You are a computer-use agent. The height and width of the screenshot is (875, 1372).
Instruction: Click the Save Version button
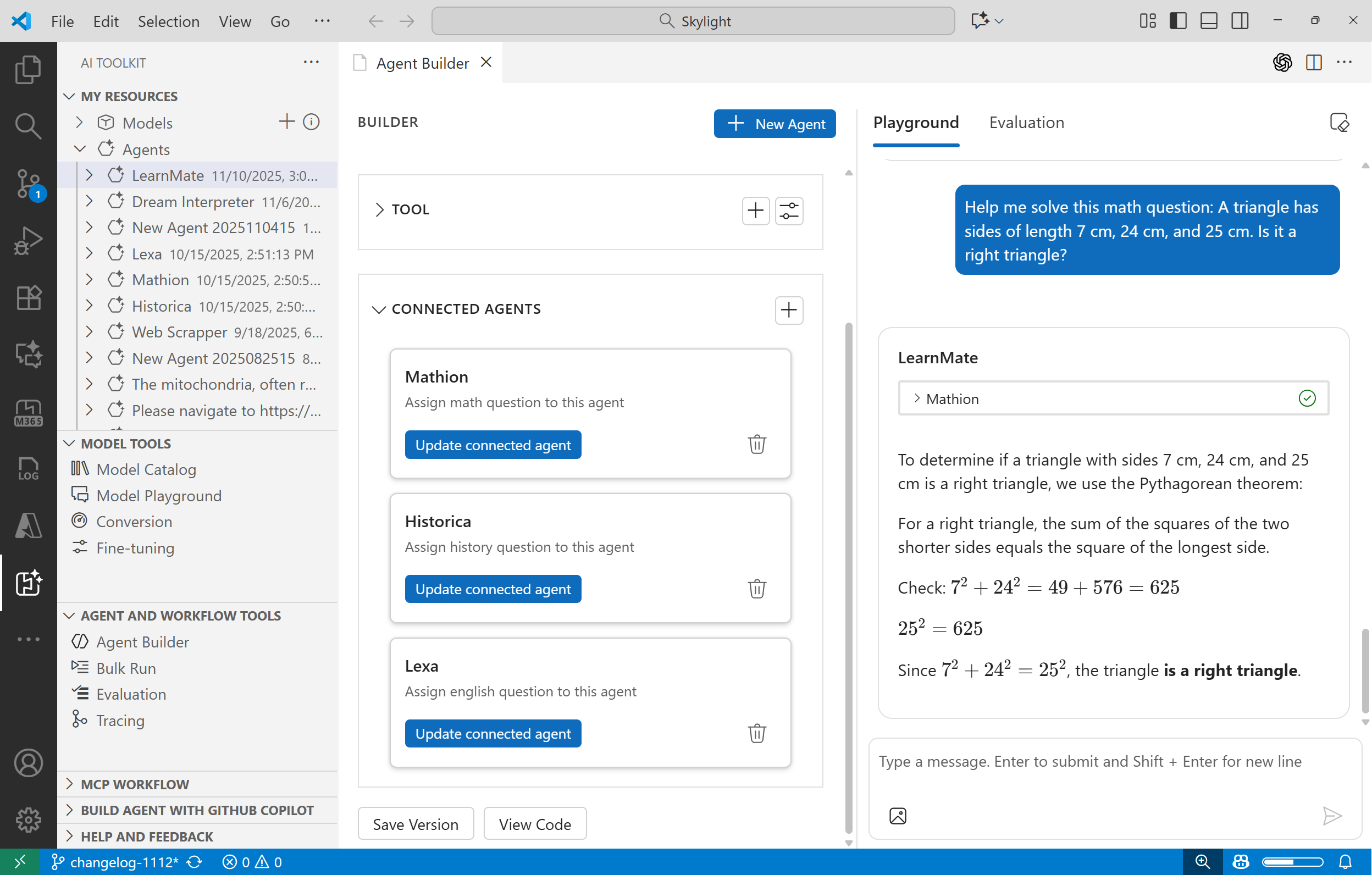tap(416, 823)
